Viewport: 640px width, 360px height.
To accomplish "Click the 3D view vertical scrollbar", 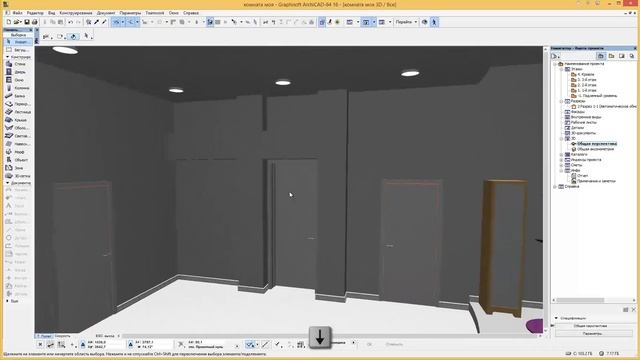I will pos(546,190).
